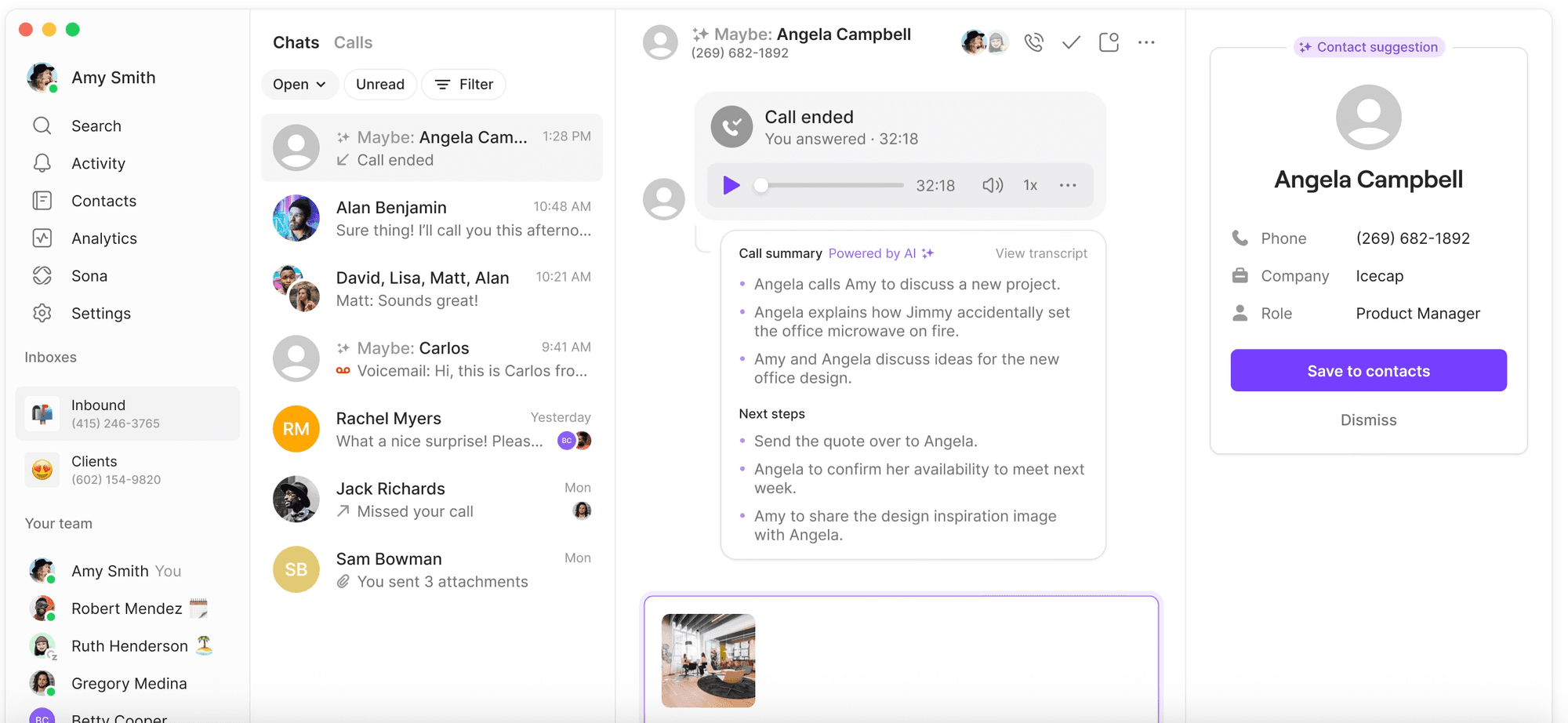Click the message input area
The image size is (1568, 723).
[901, 659]
